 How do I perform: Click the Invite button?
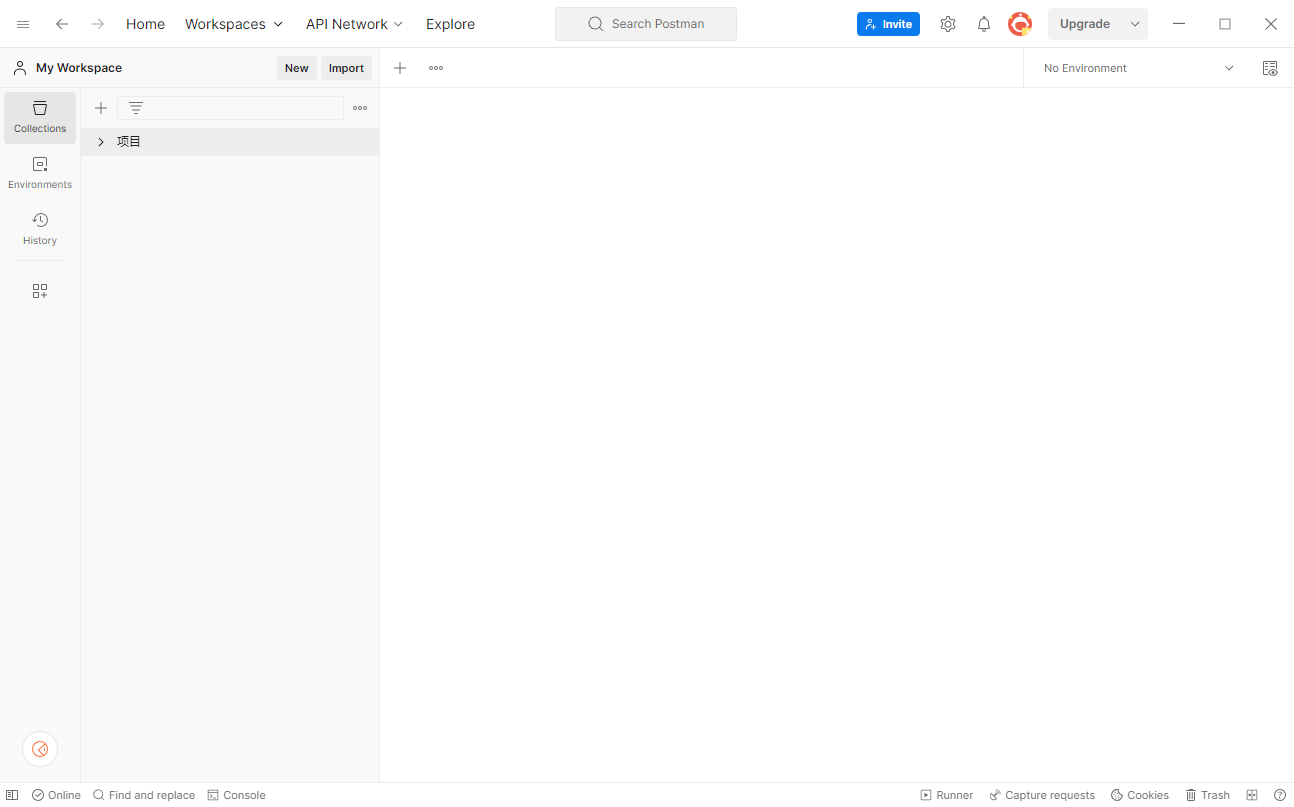[888, 24]
